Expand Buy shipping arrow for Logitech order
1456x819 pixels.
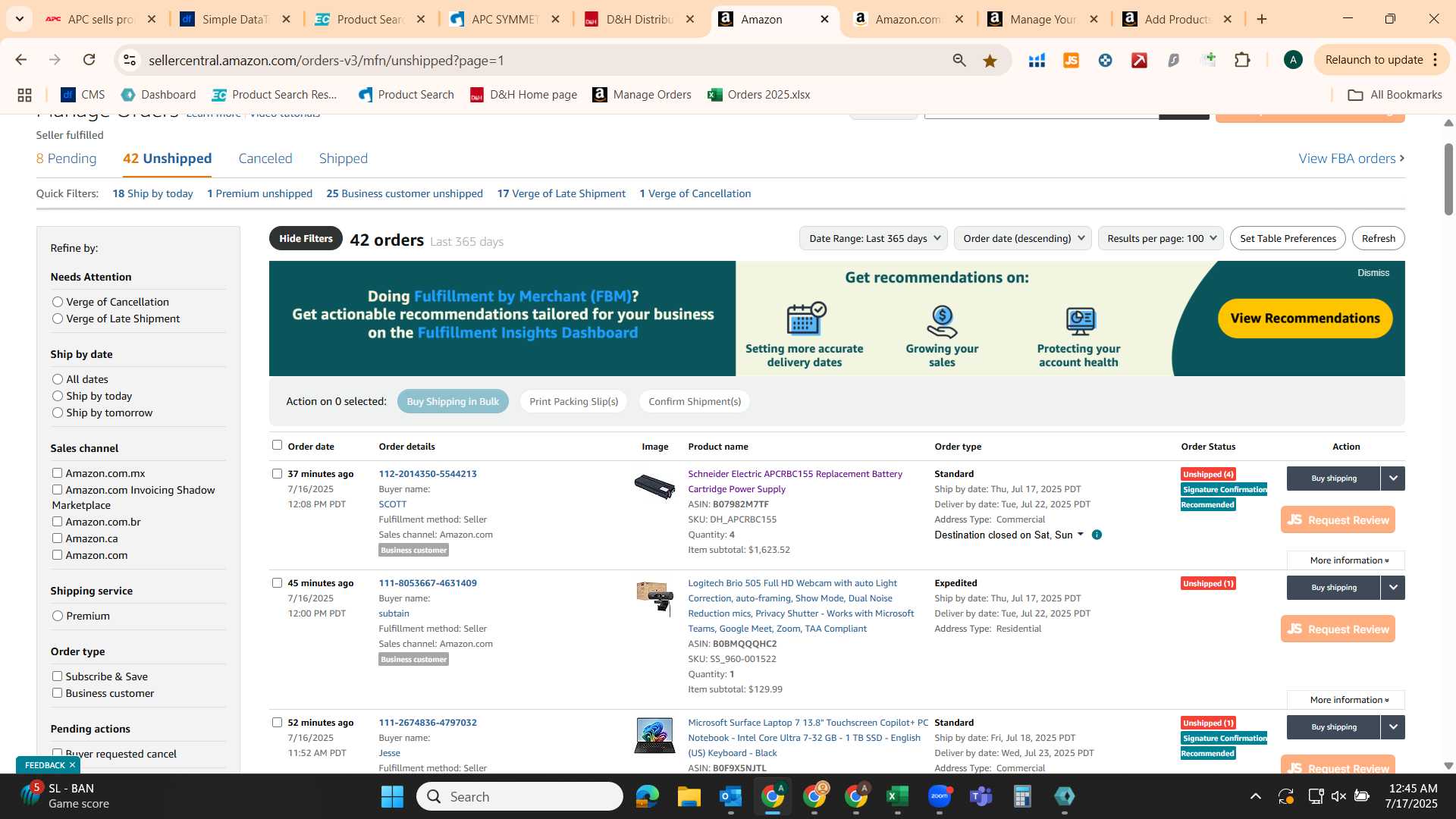[x=1392, y=588]
